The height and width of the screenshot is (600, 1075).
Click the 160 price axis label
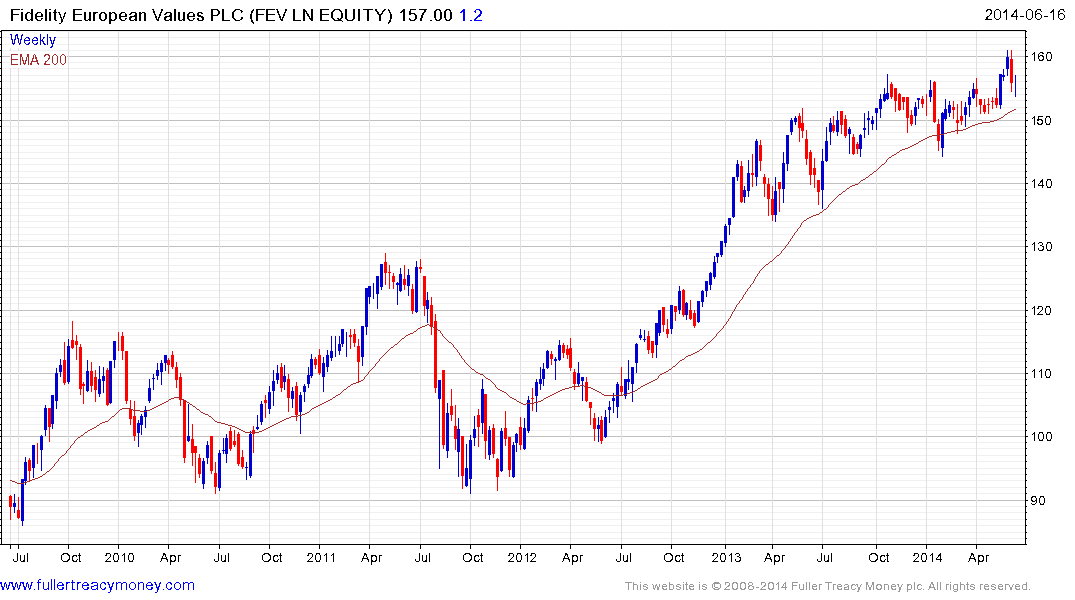1042,57
